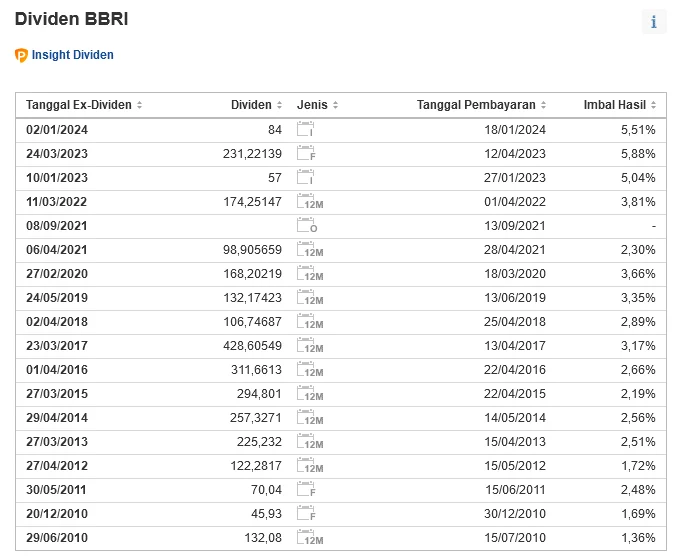The image size is (681, 559).
Task: Click 12M type icon in 23/03/2017 row
Action: pos(310,345)
